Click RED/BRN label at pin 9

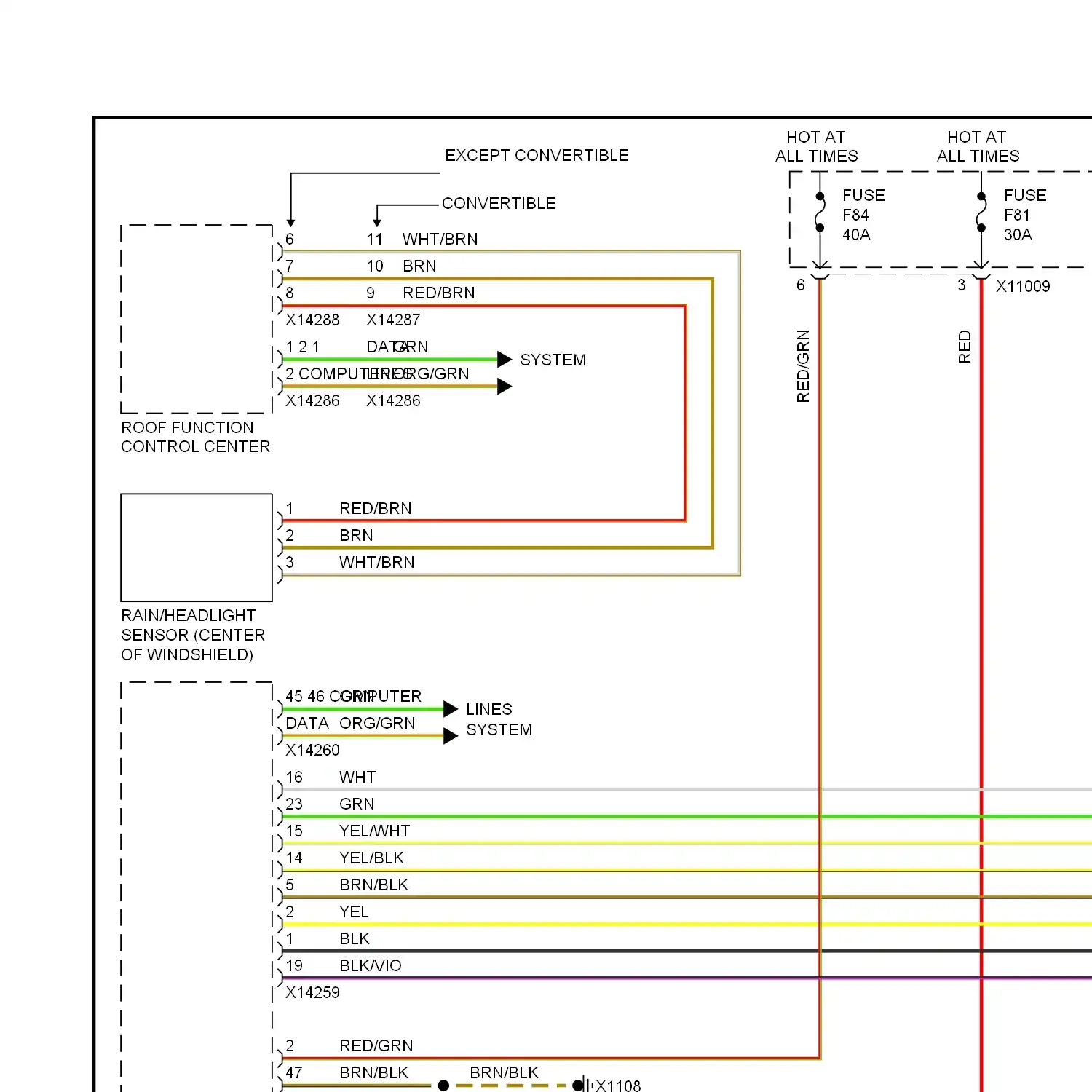coord(439,293)
